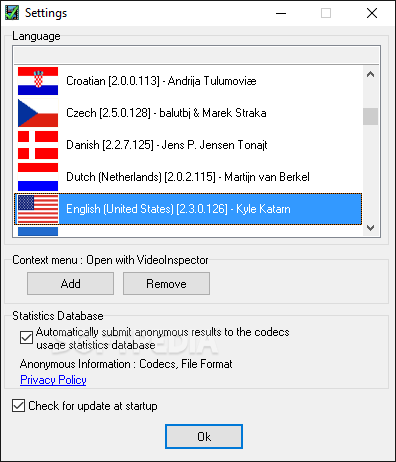The width and height of the screenshot is (396, 462).
Task: Click the Netherlands flag icon
Action: click(38, 177)
